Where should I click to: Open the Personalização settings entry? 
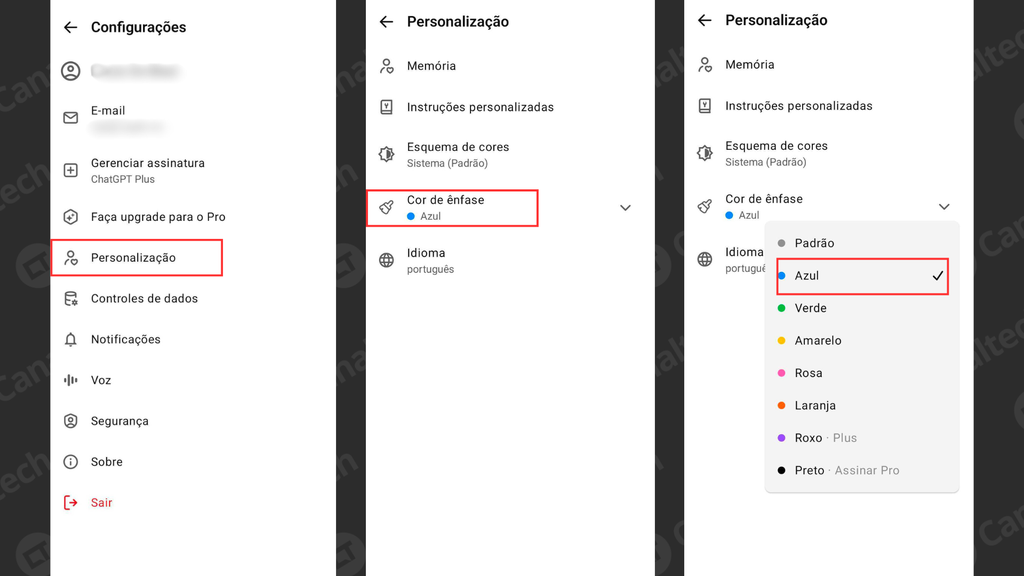pyautogui.click(x=133, y=258)
